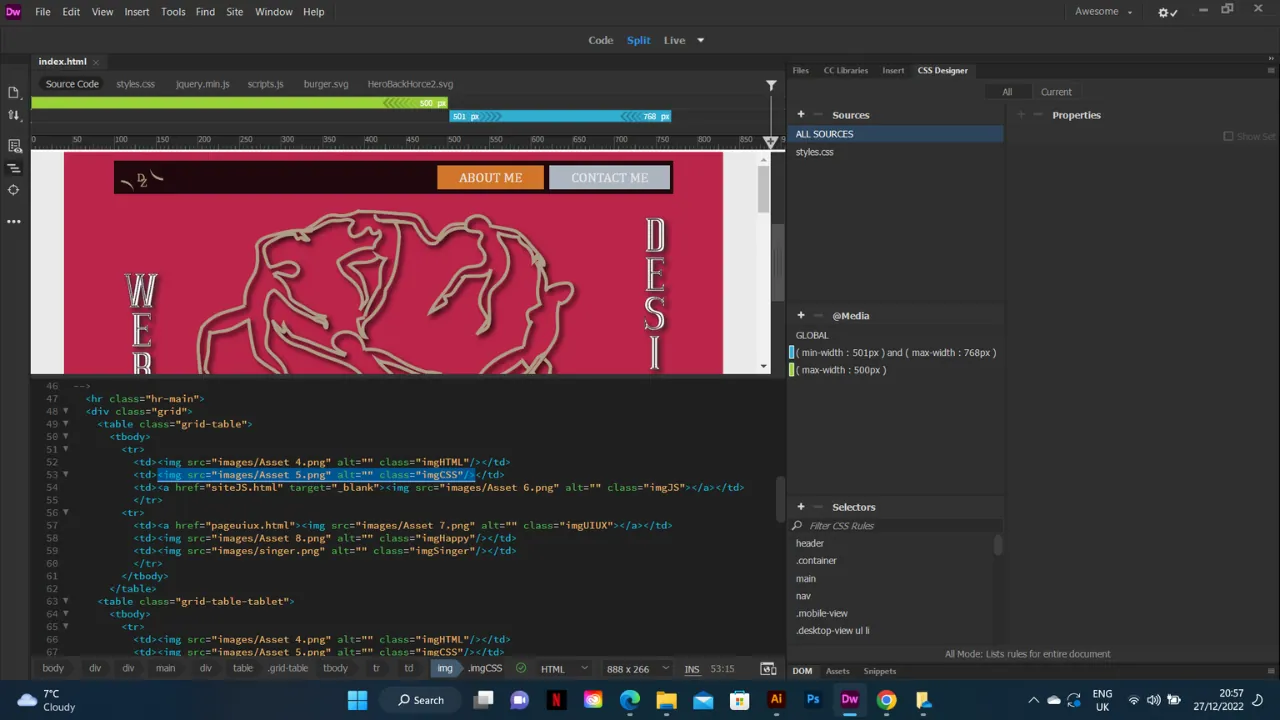Switch CSS Designer to All mode

coord(1007,92)
